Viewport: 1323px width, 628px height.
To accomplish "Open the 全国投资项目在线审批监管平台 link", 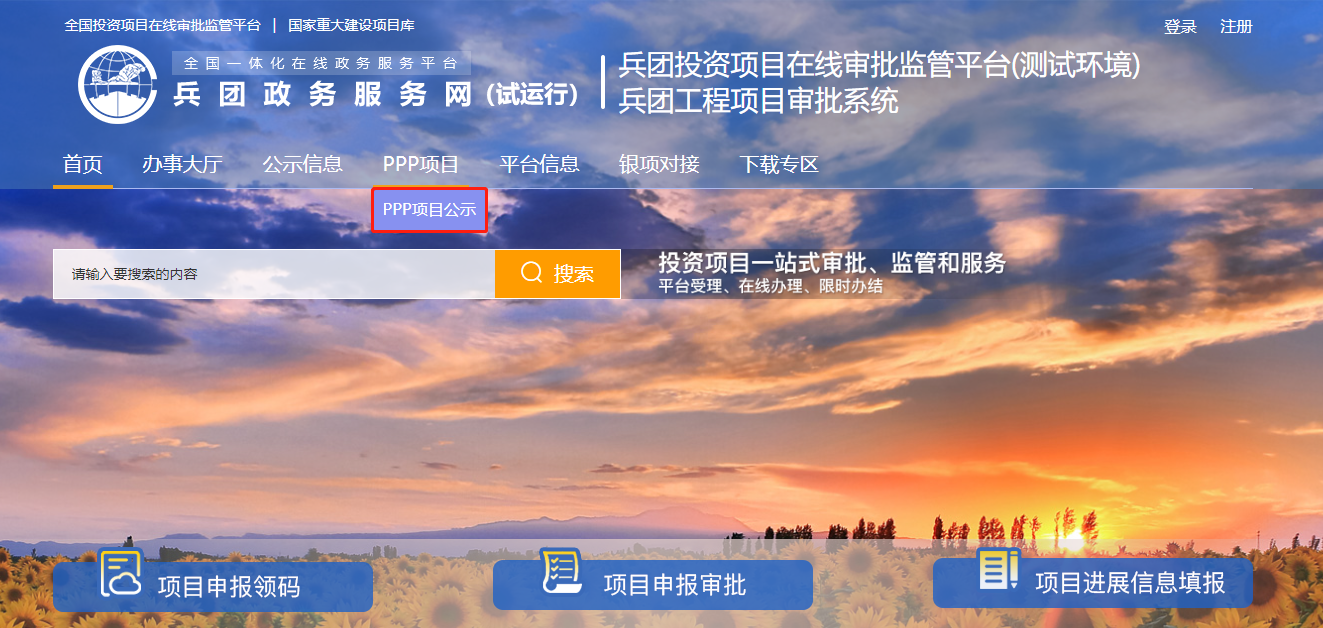I will coord(162,25).
